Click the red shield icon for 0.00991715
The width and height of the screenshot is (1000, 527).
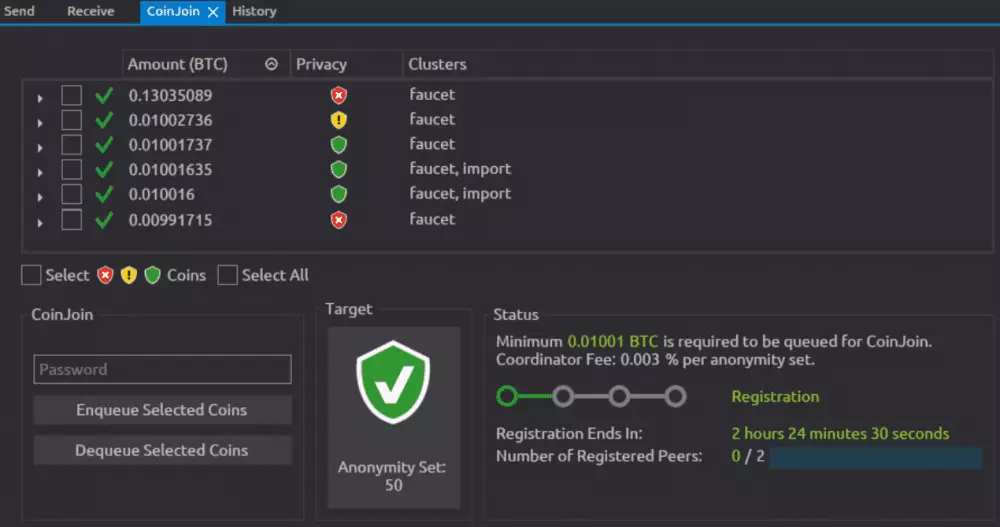click(x=339, y=220)
